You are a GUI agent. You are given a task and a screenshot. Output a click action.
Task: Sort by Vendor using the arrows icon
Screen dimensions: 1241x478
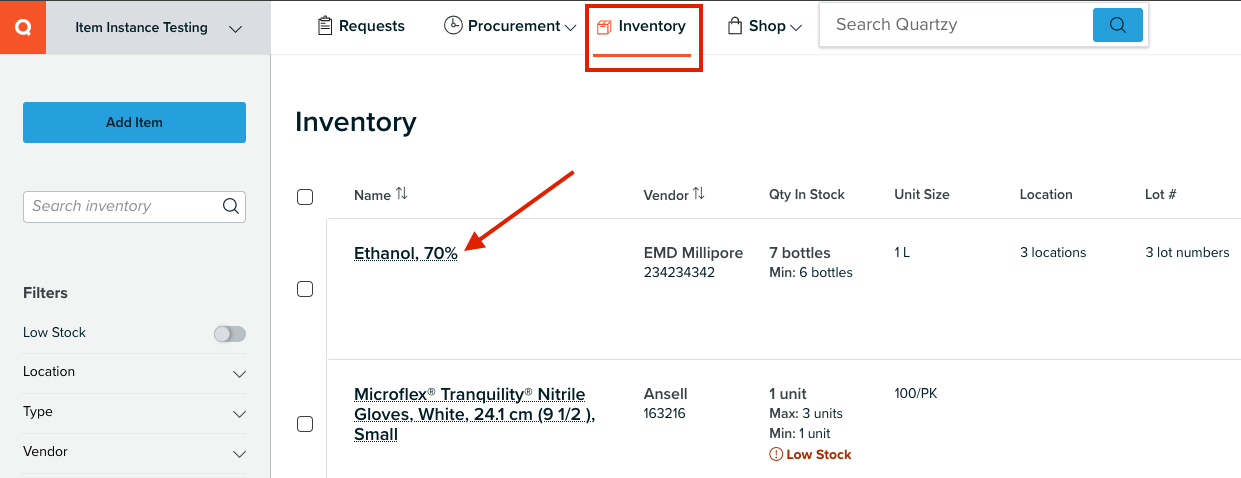click(x=699, y=194)
